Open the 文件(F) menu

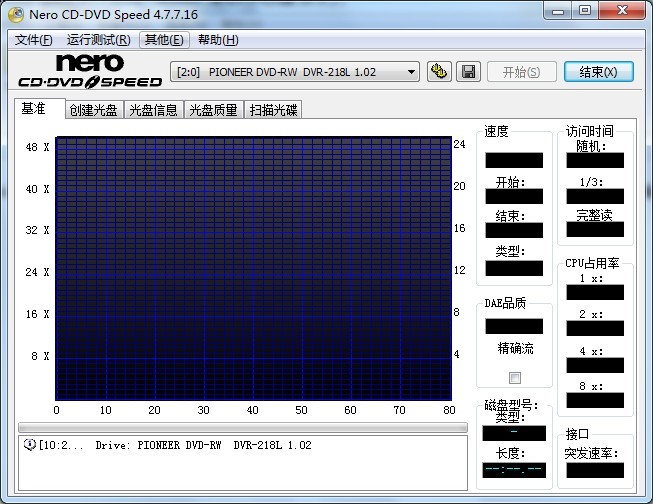34,40
